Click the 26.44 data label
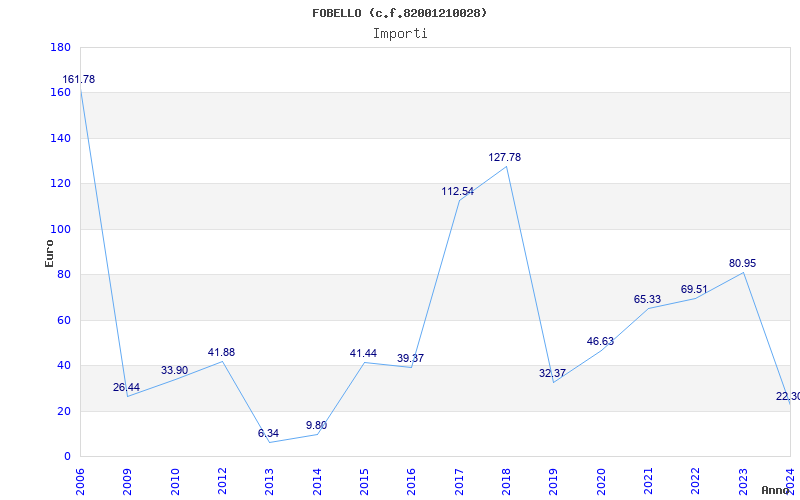Viewport: 800px width, 500px height. tap(127, 387)
